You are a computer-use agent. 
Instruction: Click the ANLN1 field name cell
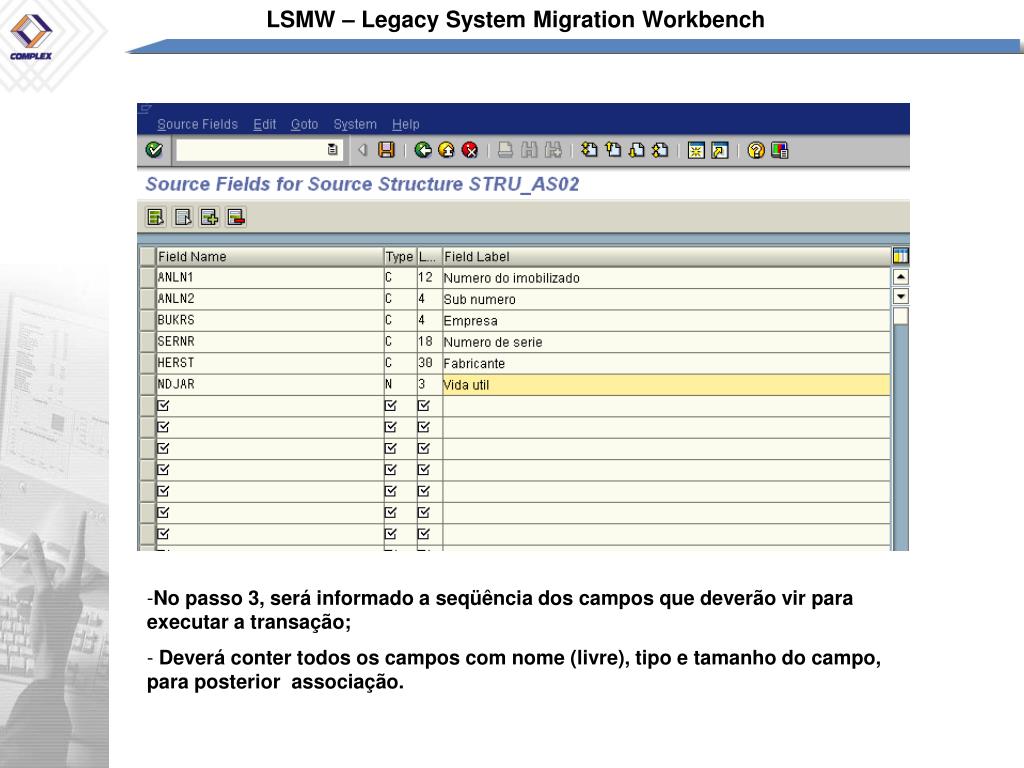(270, 277)
